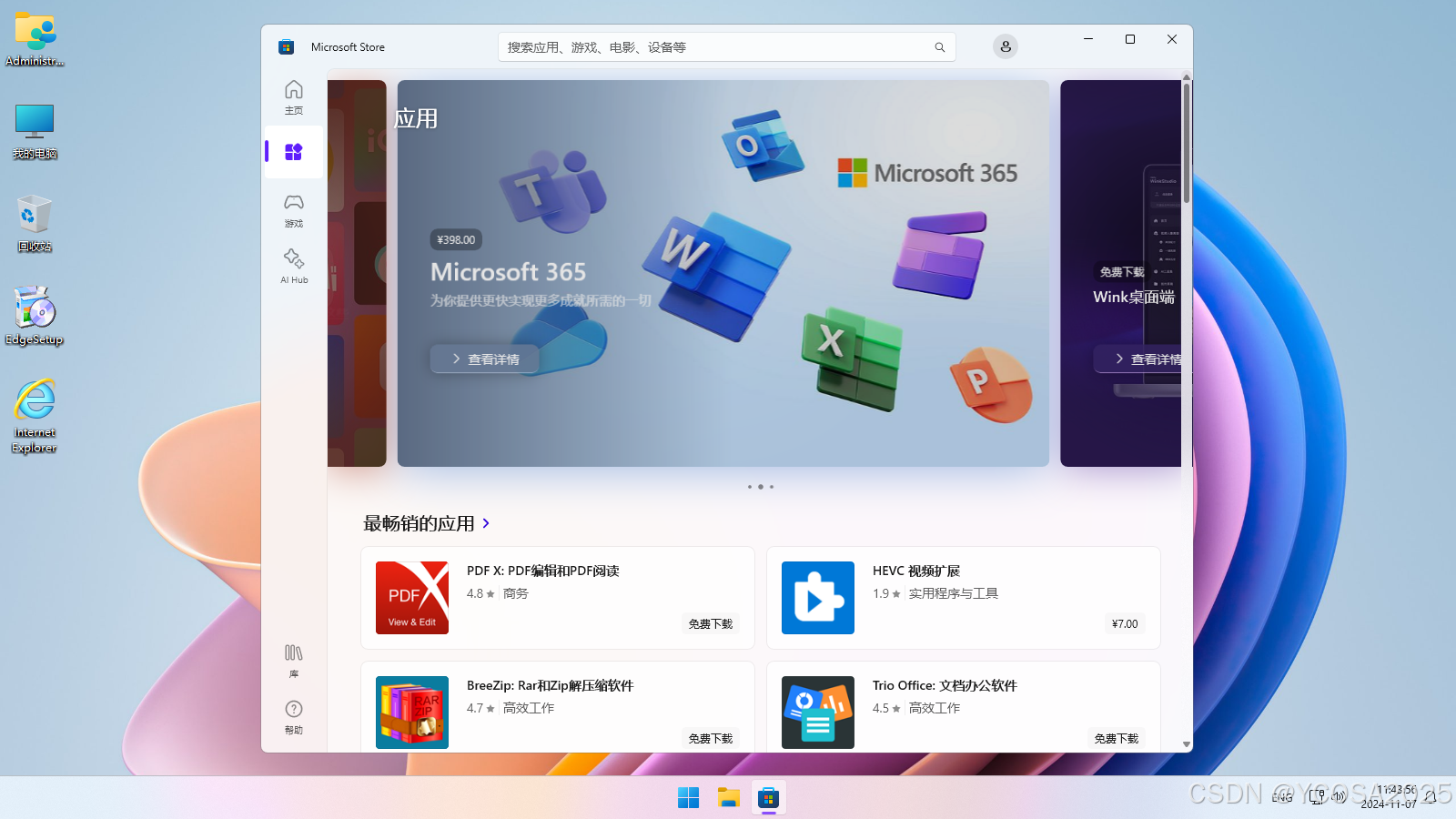Viewport: 1456px width, 819px height.
Task: Select the Internet Explorer desktop icon
Action: pyautogui.click(x=35, y=416)
